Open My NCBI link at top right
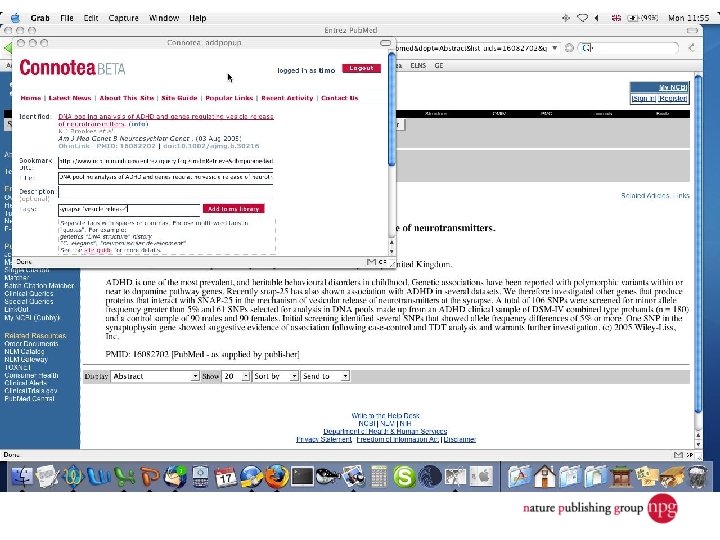The height and width of the screenshot is (540, 720). [x=673, y=87]
